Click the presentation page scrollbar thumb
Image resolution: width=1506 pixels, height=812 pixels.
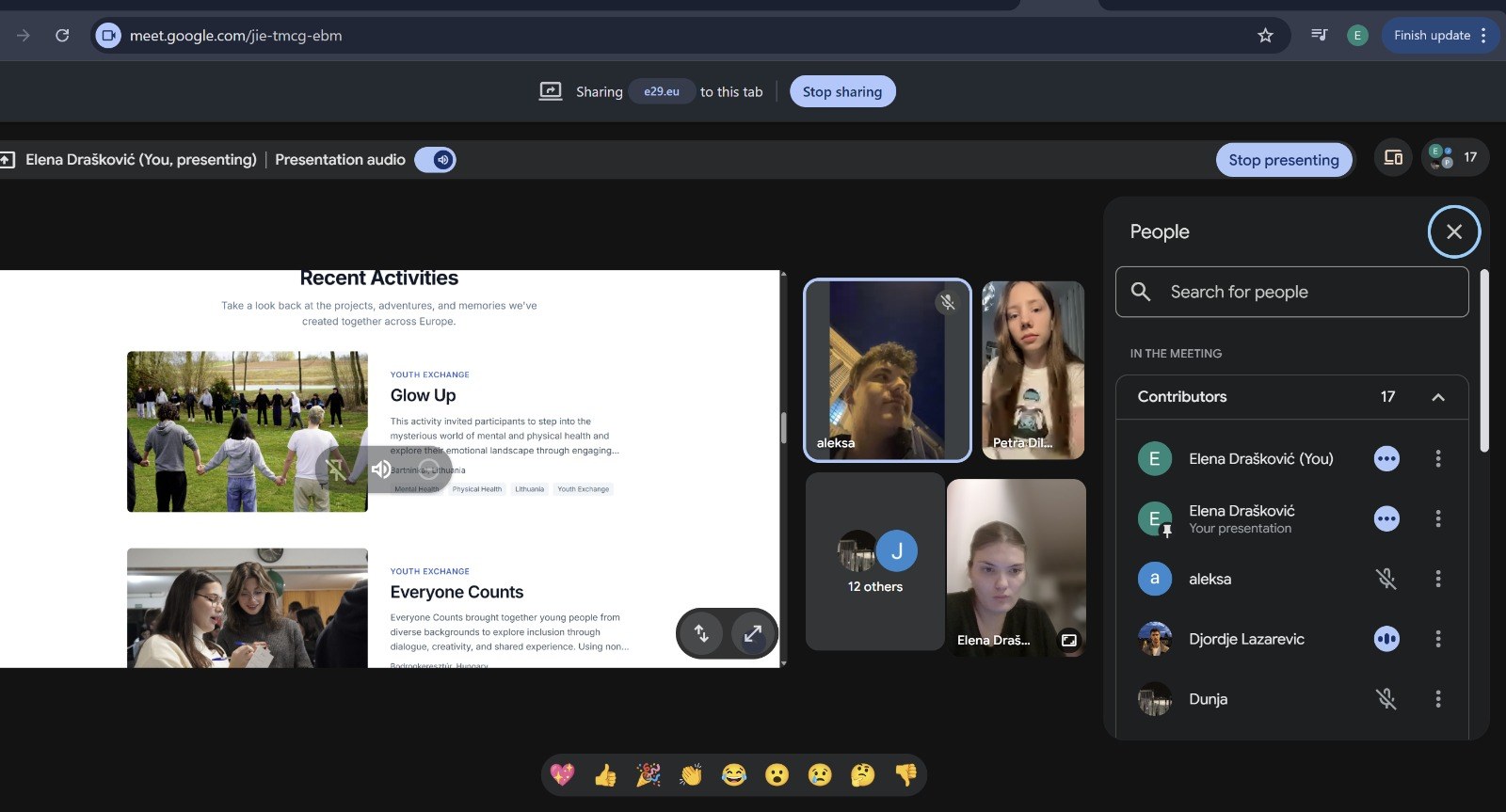[x=783, y=427]
